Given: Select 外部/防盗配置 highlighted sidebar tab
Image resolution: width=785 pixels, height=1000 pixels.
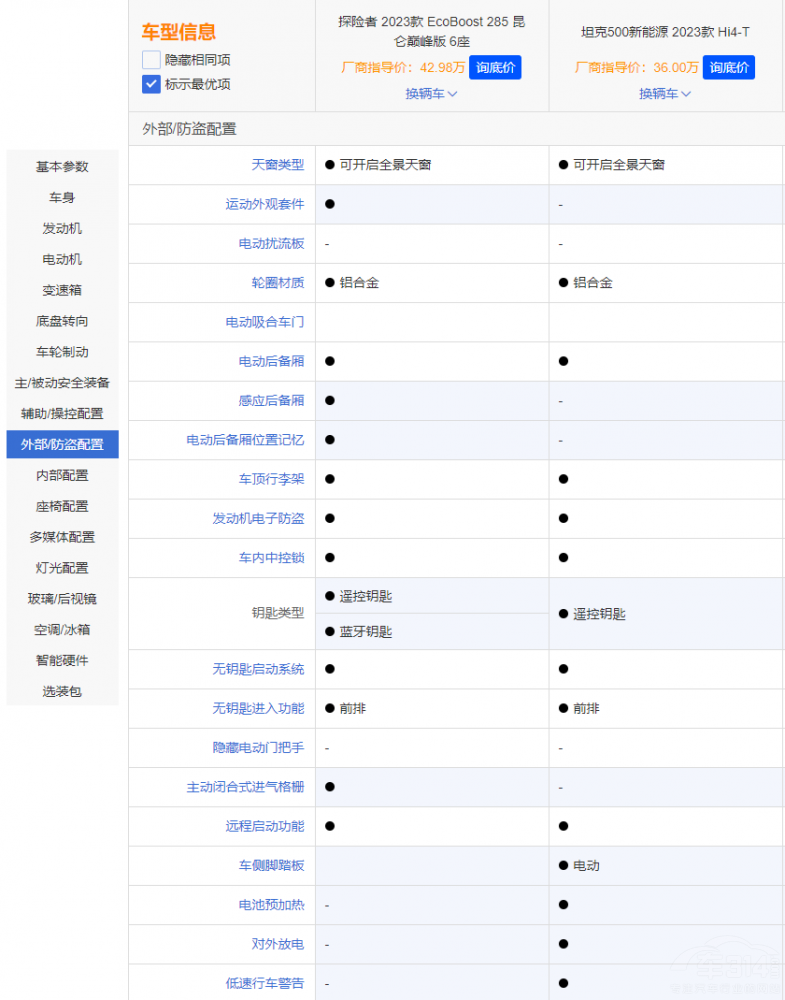Looking at the screenshot, I should pos(62,444).
